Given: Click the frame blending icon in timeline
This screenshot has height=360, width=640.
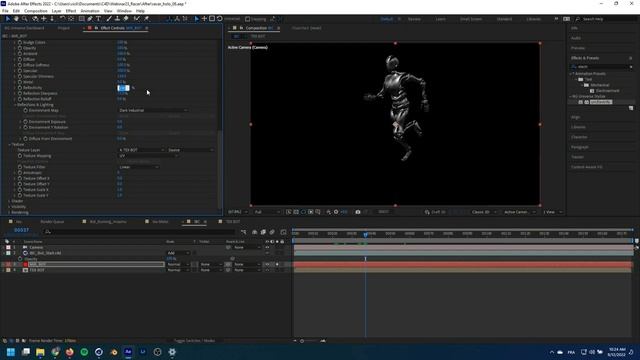Looking at the screenshot, I should (263, 232).
